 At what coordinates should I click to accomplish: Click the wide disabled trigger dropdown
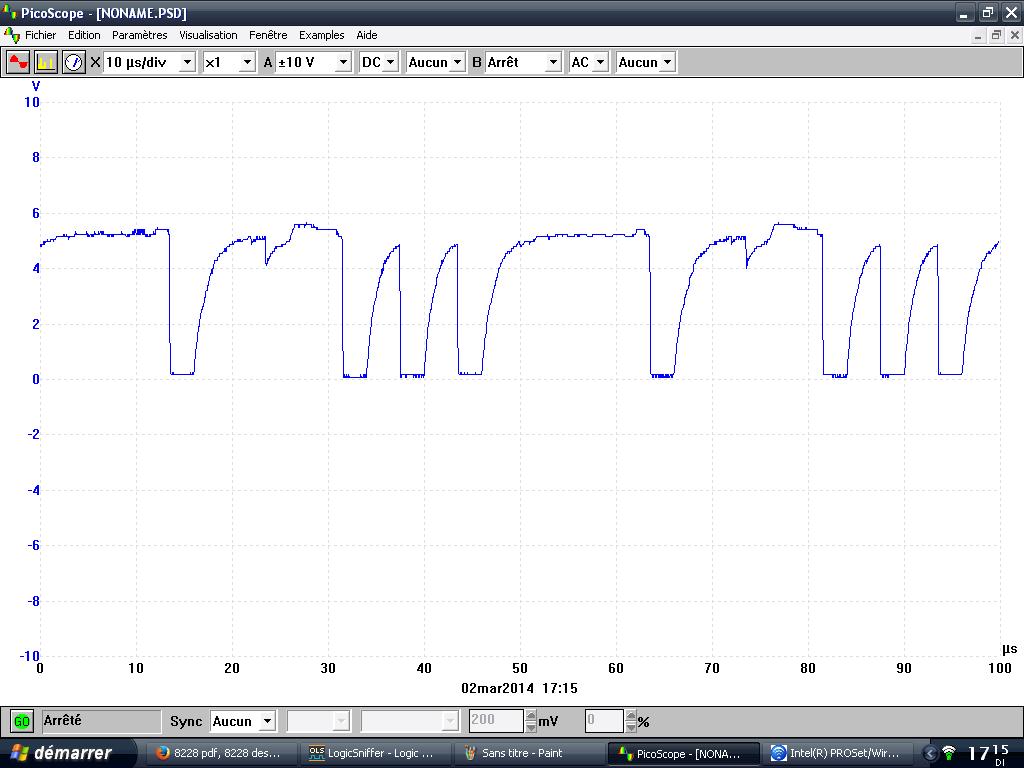410,721
